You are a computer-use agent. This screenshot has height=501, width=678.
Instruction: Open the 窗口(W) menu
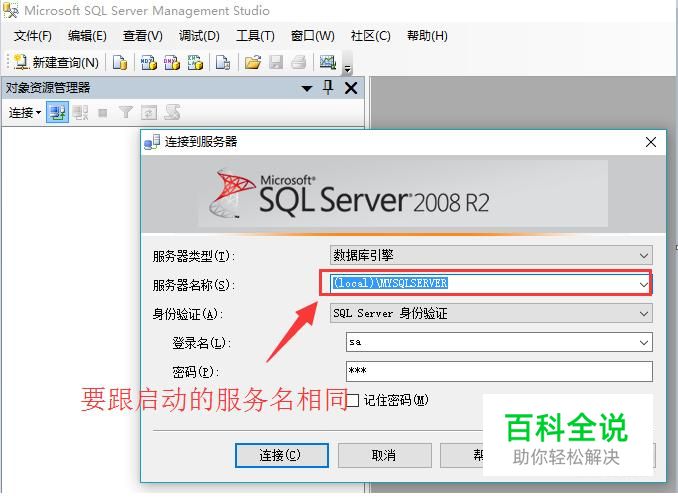tap(313, 36)
